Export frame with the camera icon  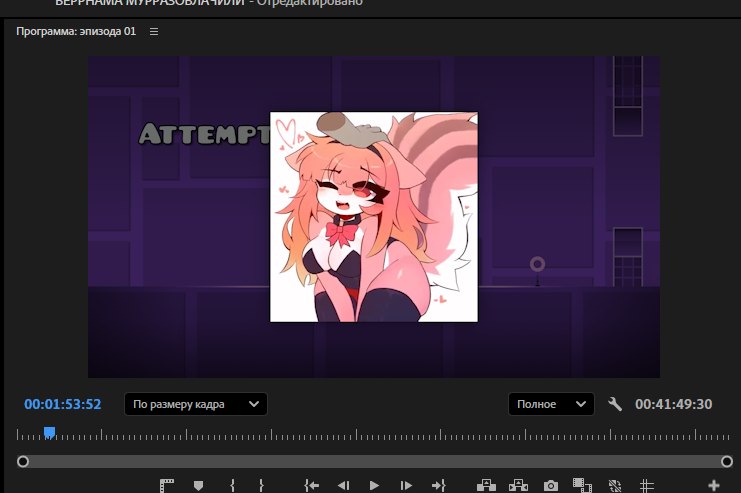551,485
